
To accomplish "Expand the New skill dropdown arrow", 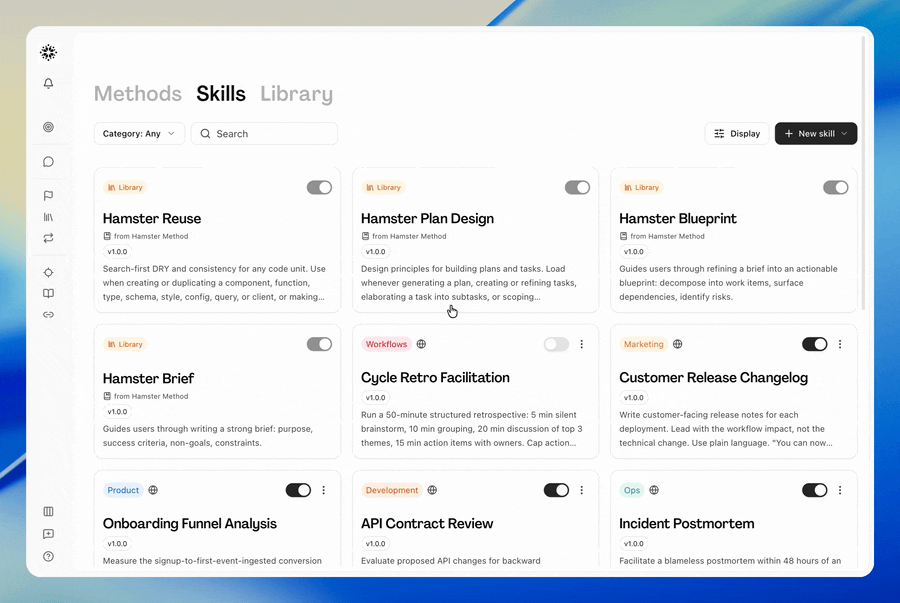I will (x=844, y=134).
